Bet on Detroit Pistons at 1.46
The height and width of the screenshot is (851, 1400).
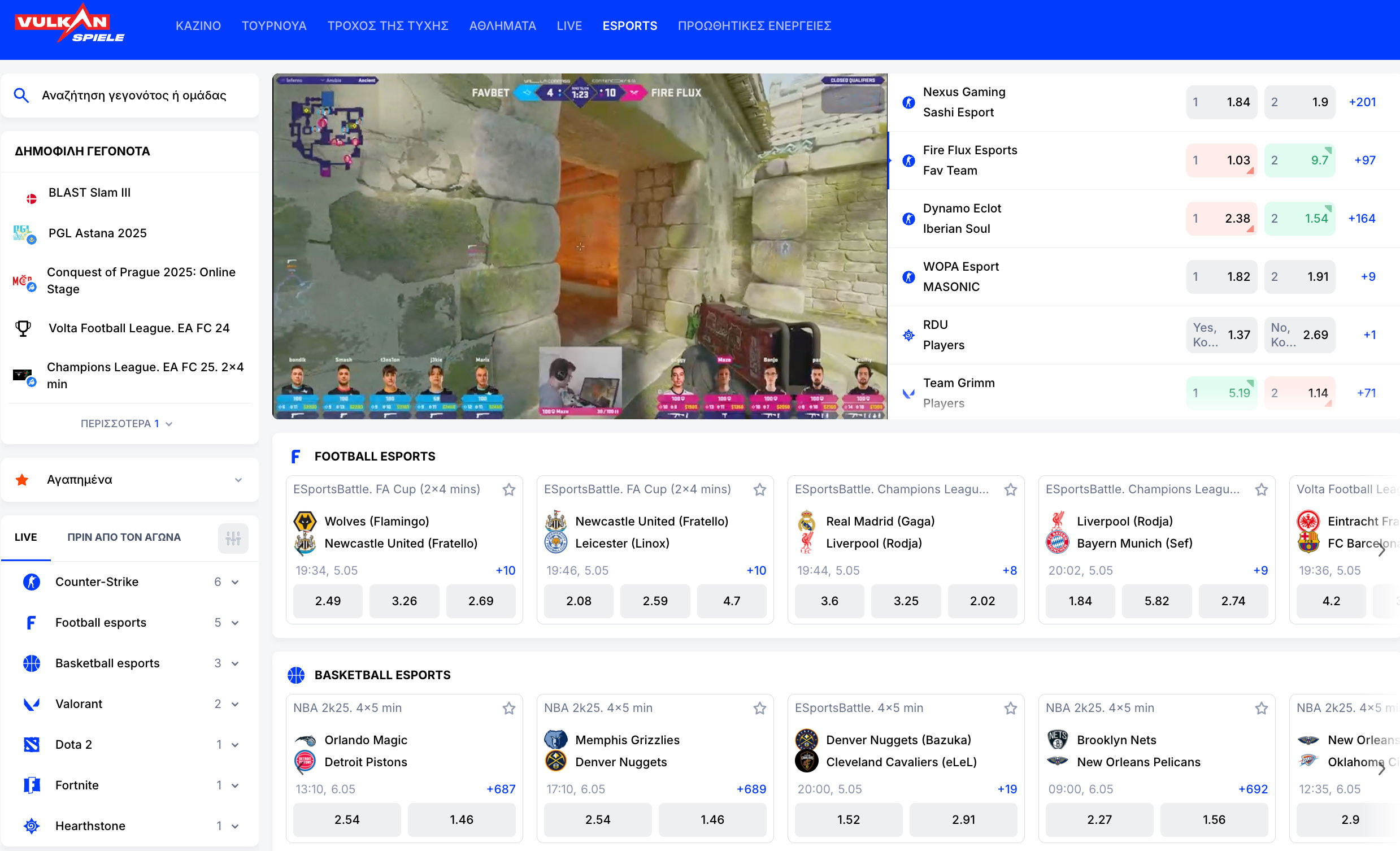click(462, 820)
